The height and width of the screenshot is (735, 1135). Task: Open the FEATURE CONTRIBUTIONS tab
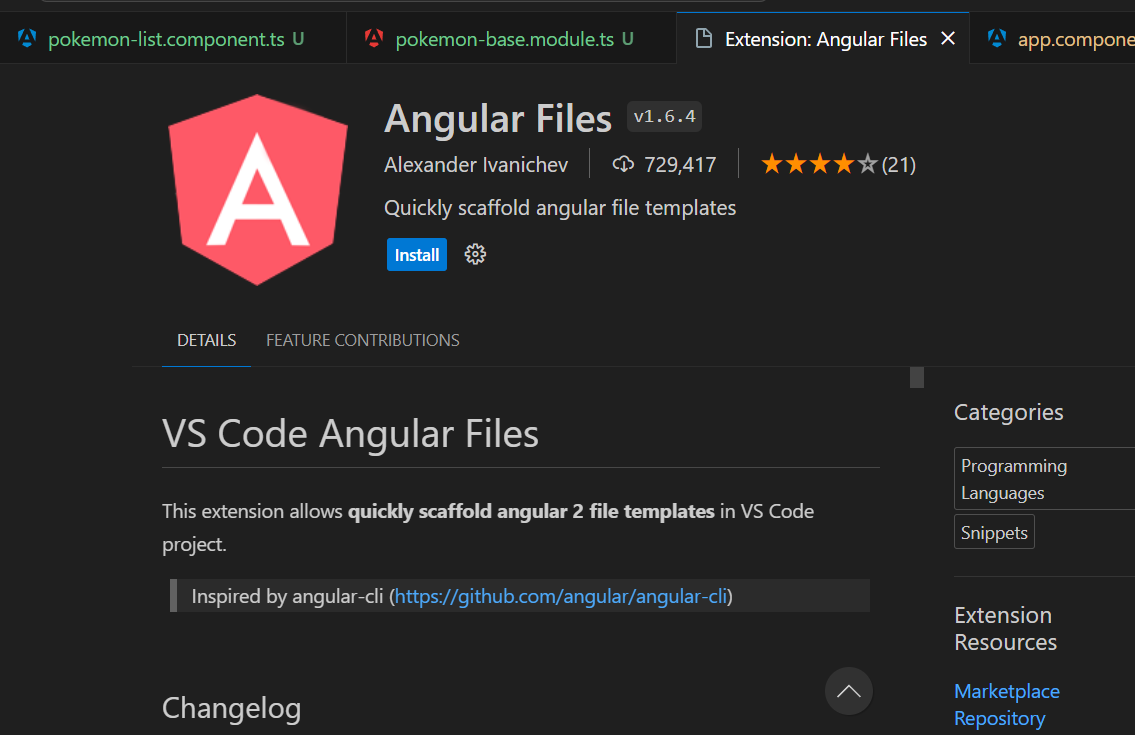click(363, 340)
